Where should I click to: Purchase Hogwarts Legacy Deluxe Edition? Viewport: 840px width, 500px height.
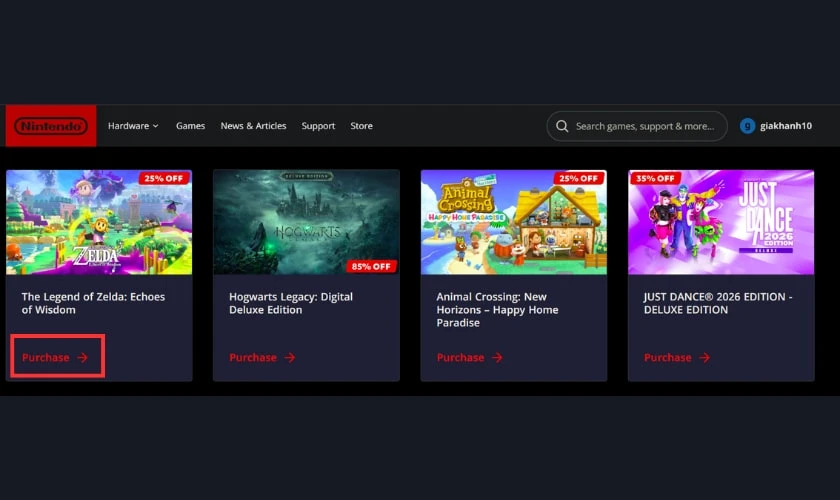tap(262, 357)
